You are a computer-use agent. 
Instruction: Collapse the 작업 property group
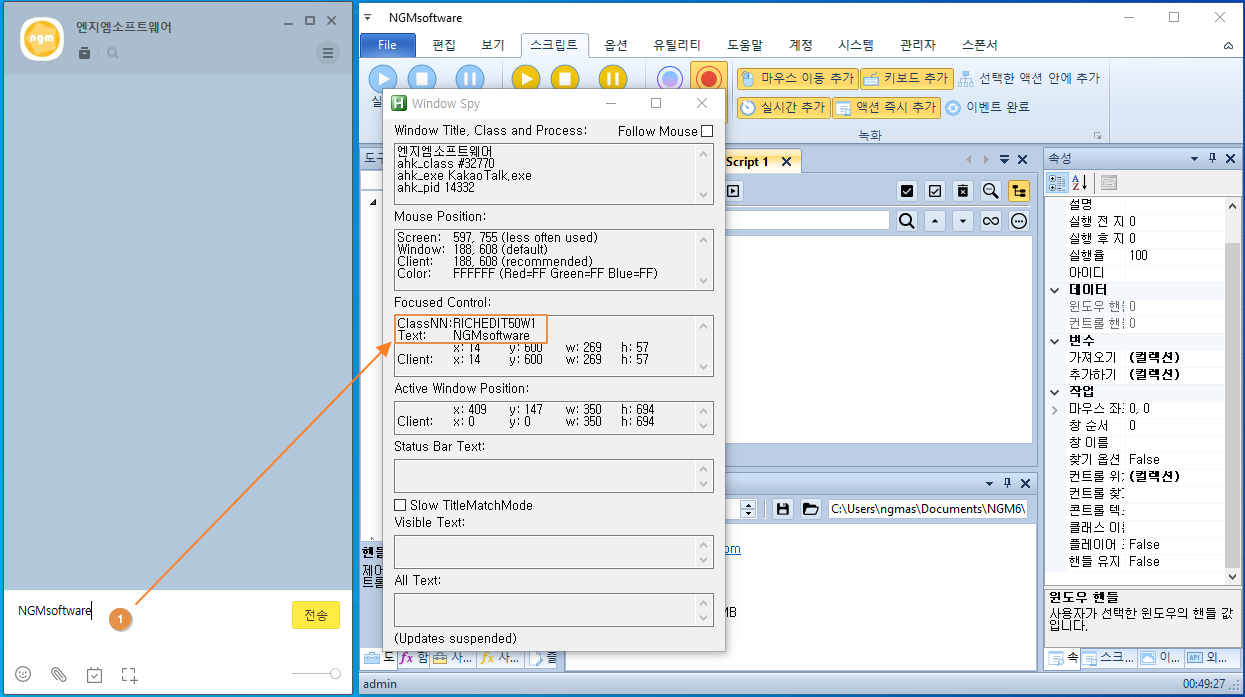click(x=1055, y=392)
